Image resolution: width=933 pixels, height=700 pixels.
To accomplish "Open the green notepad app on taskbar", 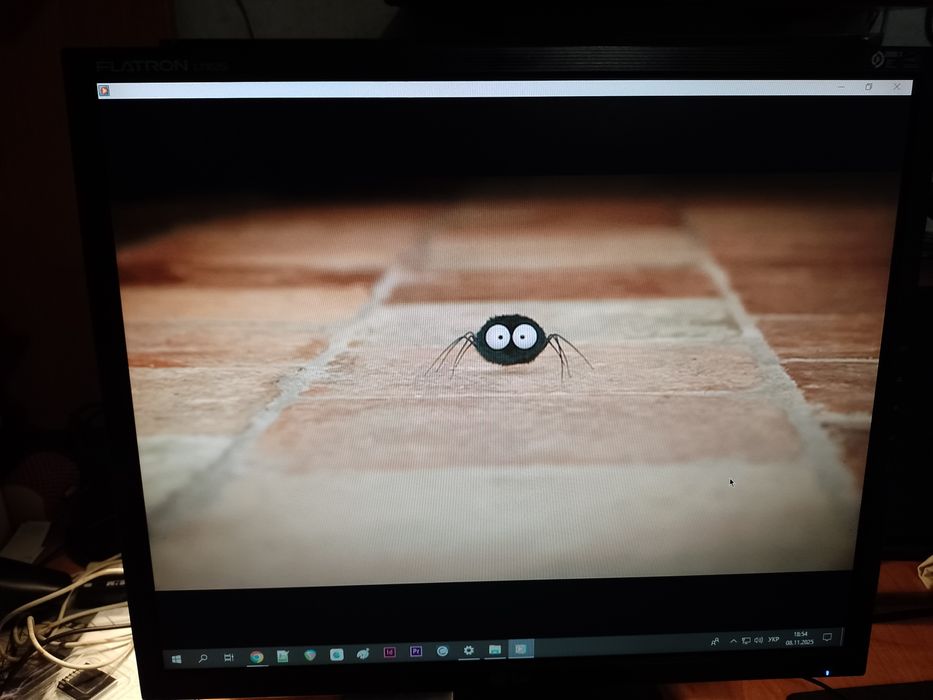I will (283, 656).
